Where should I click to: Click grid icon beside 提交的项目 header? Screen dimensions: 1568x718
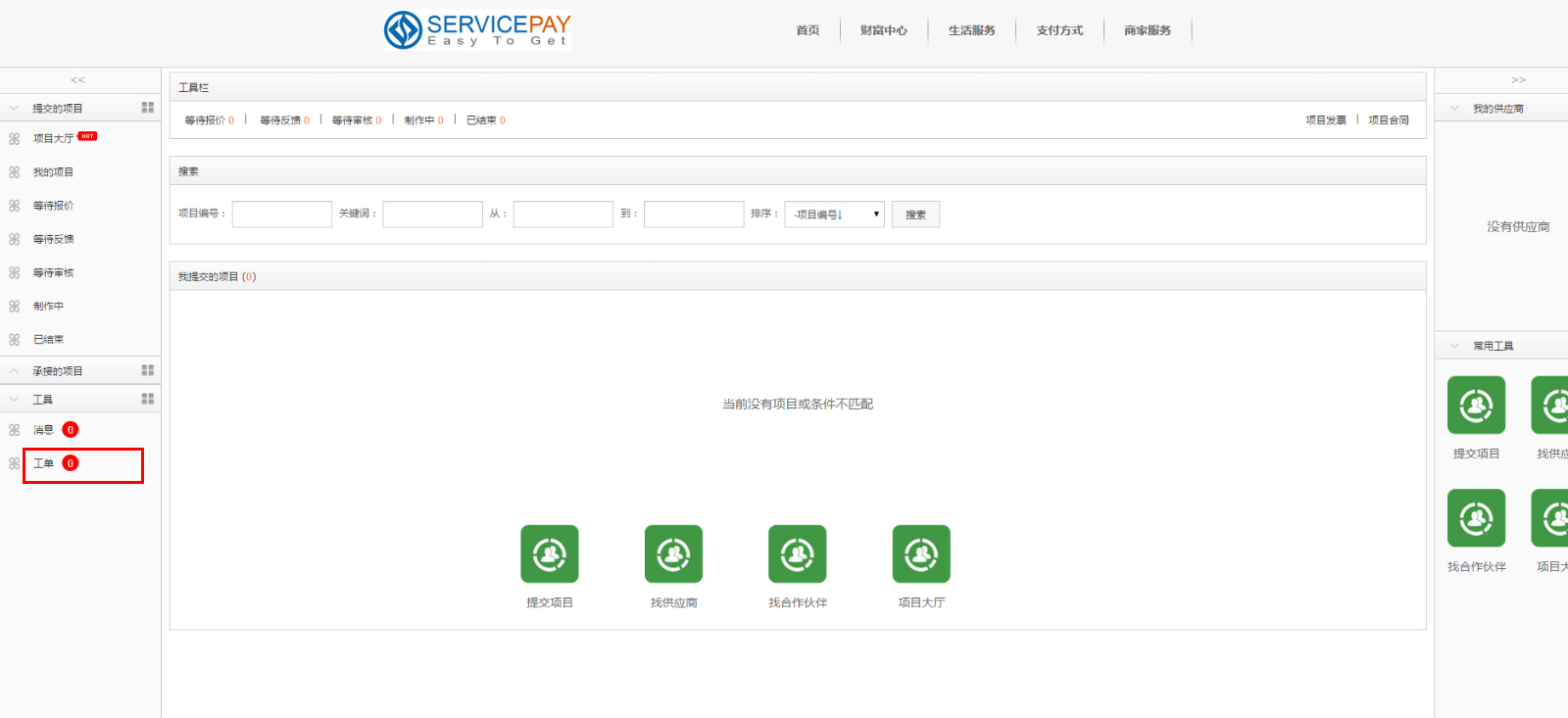point(148,108)
